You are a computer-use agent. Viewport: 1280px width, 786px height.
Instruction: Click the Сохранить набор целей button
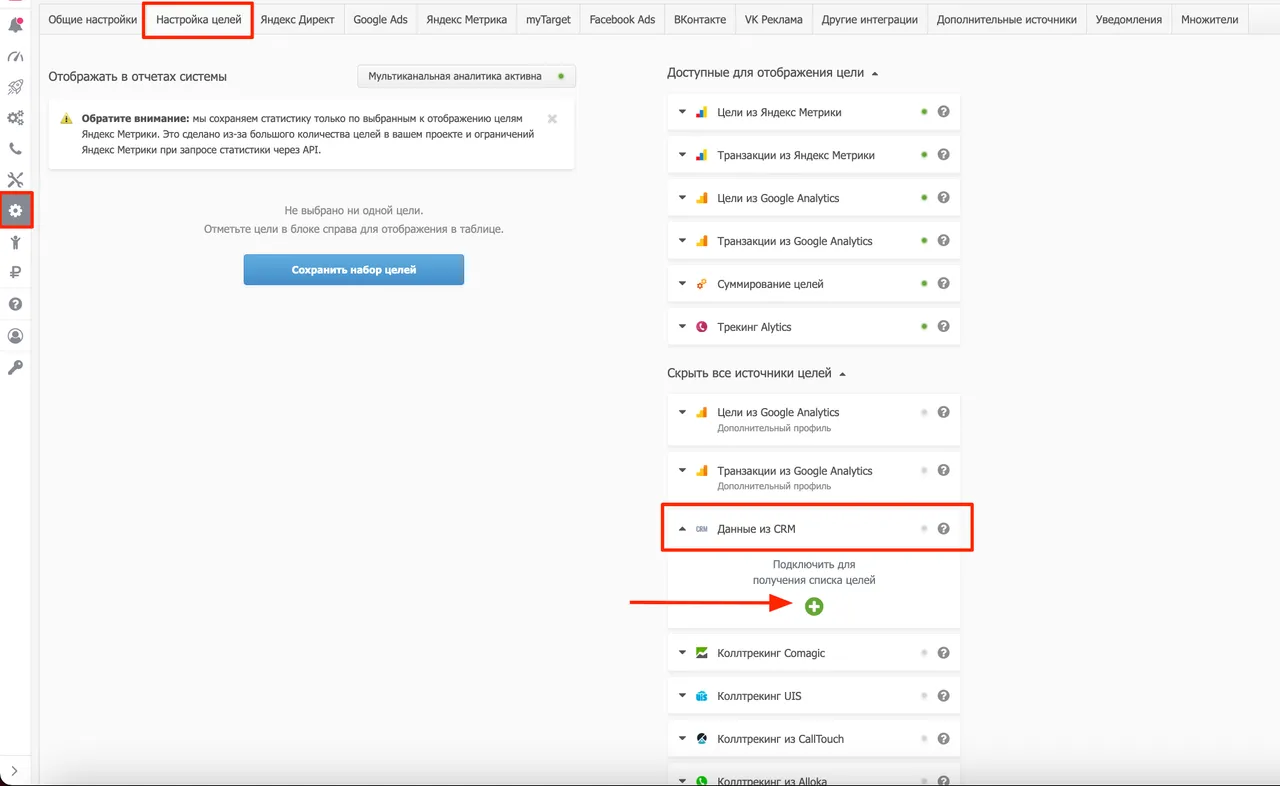point(354,270)
